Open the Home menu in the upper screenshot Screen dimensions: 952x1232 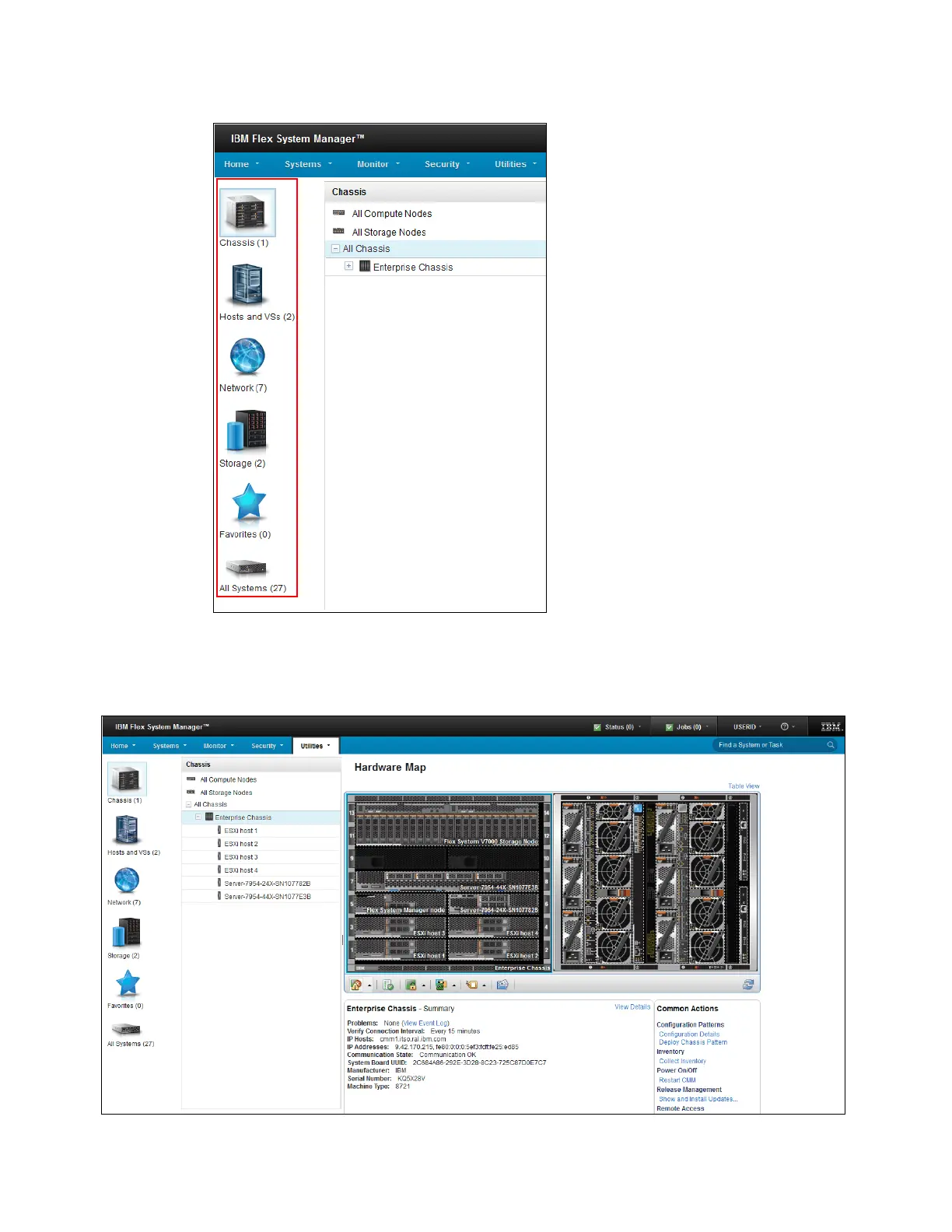(x=241, y=164)
